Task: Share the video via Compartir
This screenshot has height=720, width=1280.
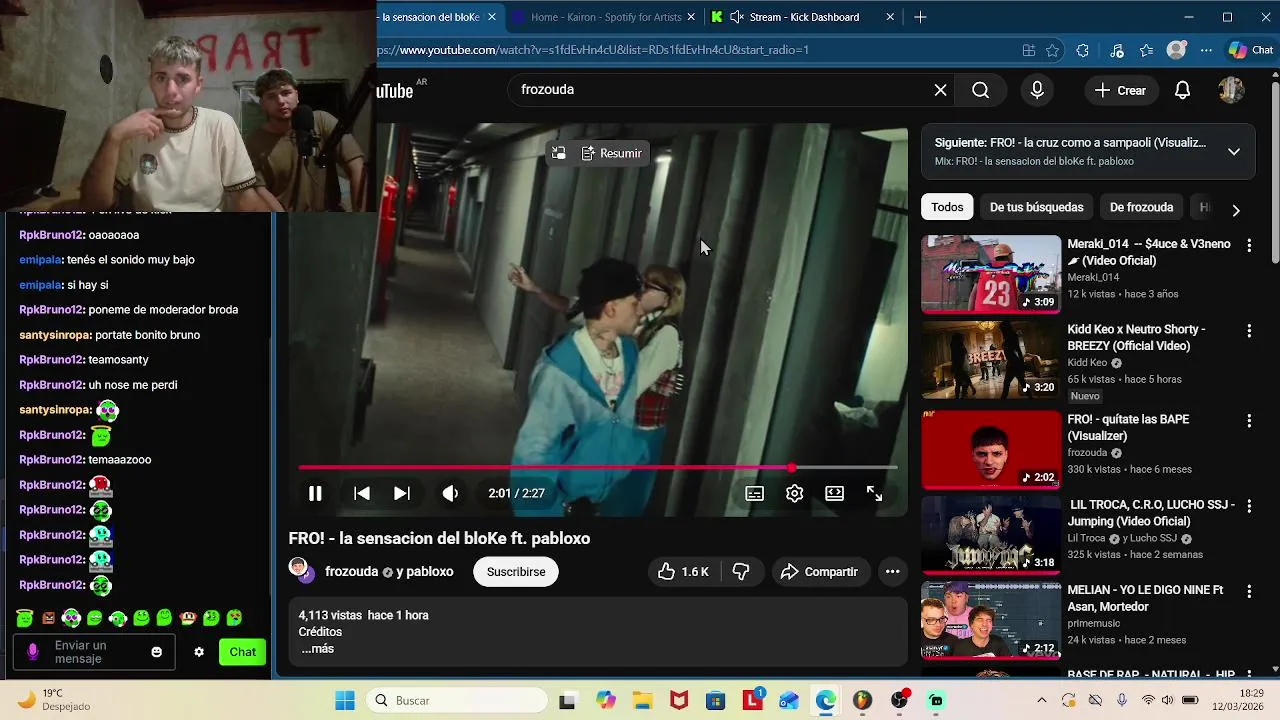Action: point(819,572)
